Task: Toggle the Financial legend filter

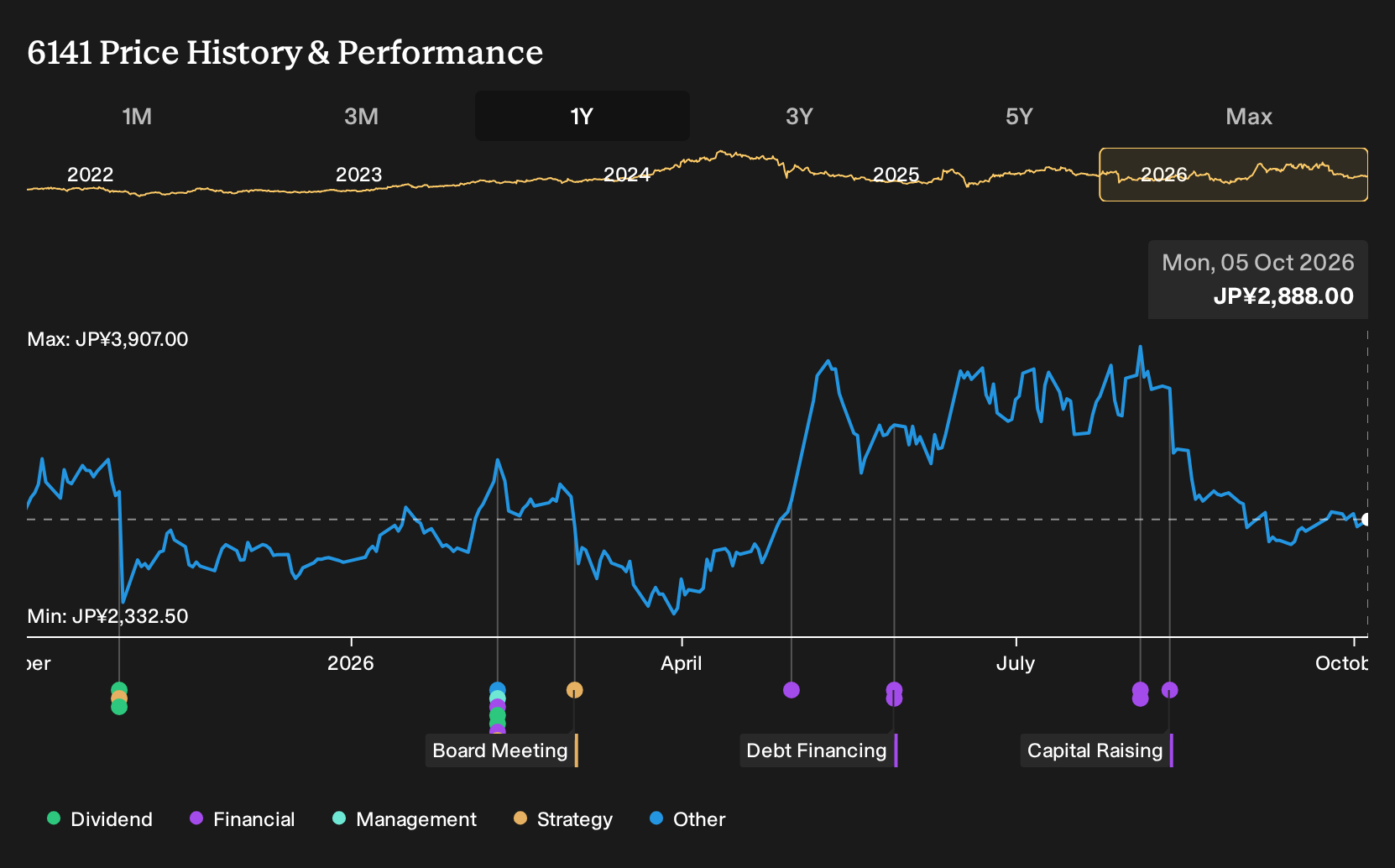Action: pos(243,819)
